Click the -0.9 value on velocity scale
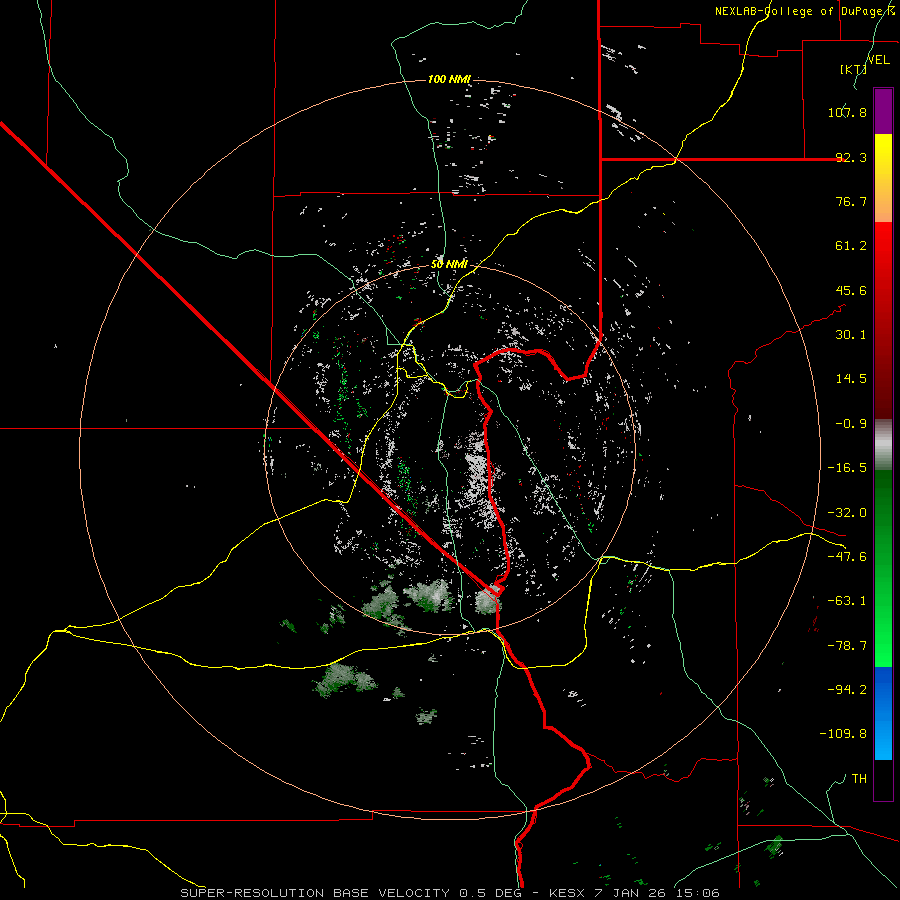Screen dimensions: 900x900 [851, 424]
